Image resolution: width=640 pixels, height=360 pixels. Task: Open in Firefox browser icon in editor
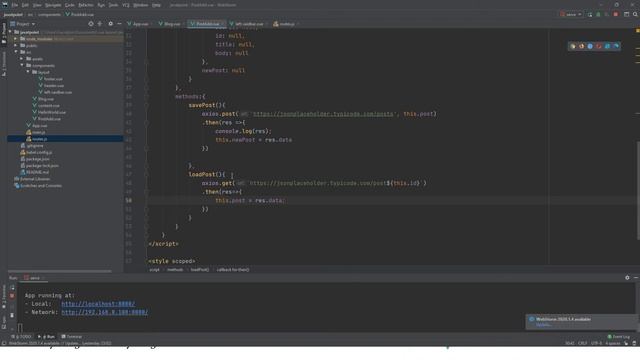click(582, 46)
